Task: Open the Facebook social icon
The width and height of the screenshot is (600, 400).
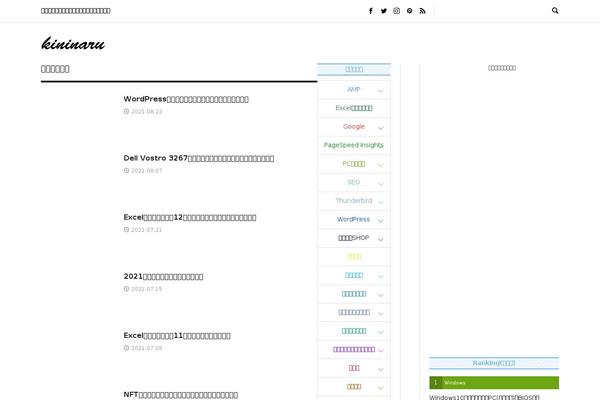Action: [370, 11]
